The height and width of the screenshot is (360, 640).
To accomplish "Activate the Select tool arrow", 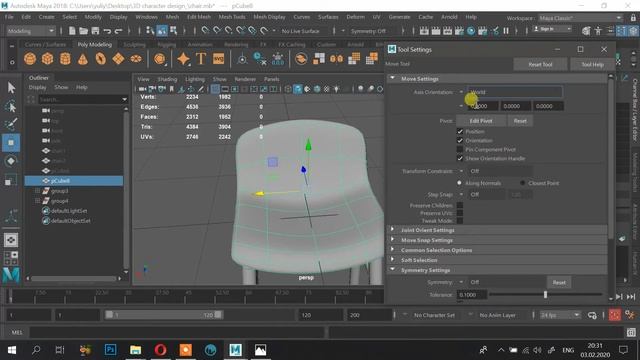I will coord(11,87).
